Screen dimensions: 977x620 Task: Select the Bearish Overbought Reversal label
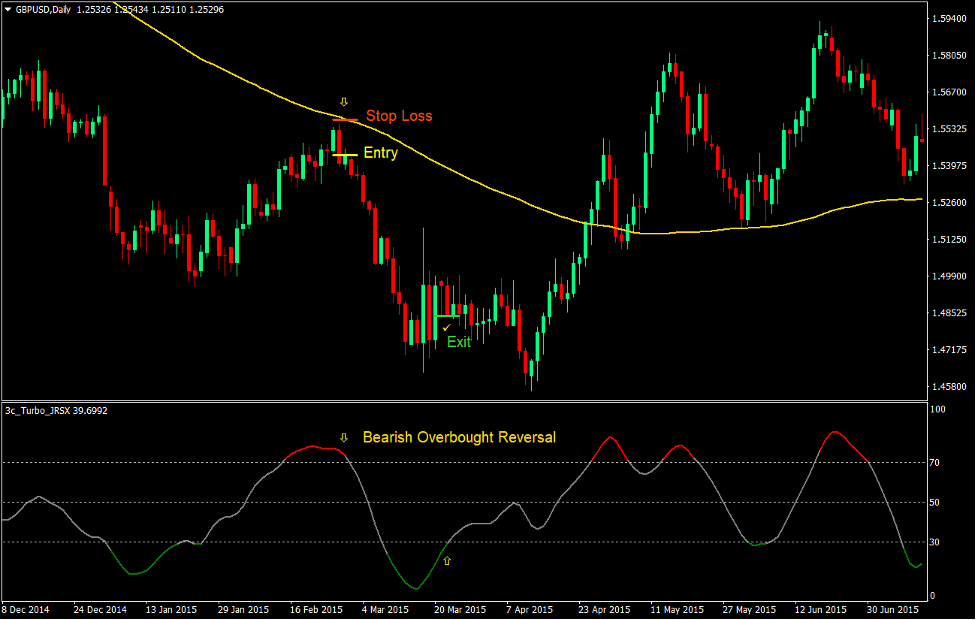[459, 438]
